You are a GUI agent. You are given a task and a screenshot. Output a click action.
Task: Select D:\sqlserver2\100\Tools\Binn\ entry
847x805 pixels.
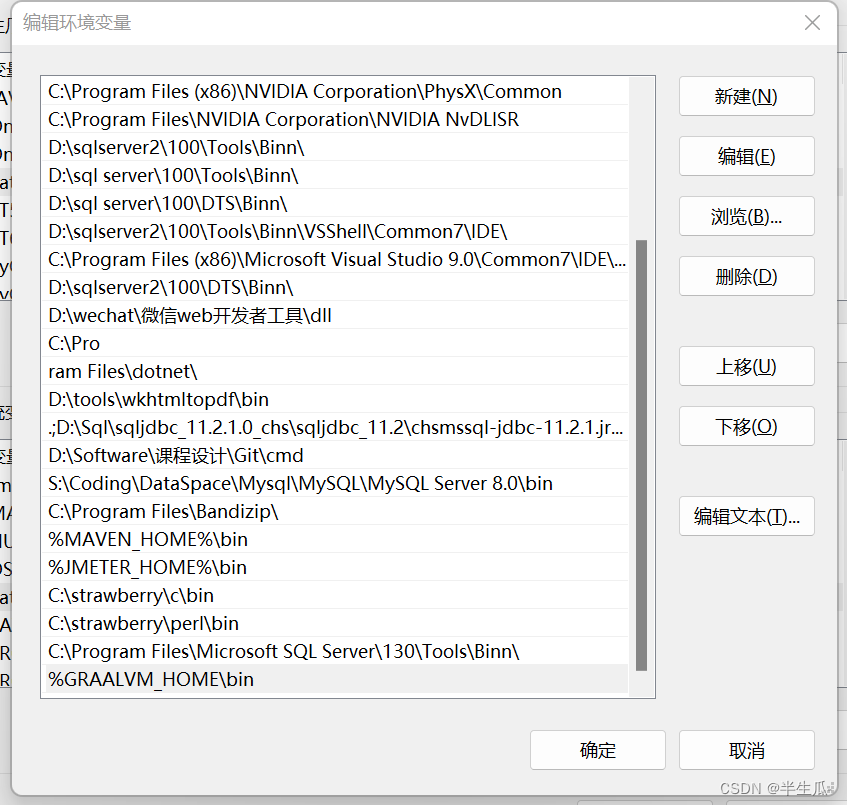pyautogui.click(x=335, y=147)
